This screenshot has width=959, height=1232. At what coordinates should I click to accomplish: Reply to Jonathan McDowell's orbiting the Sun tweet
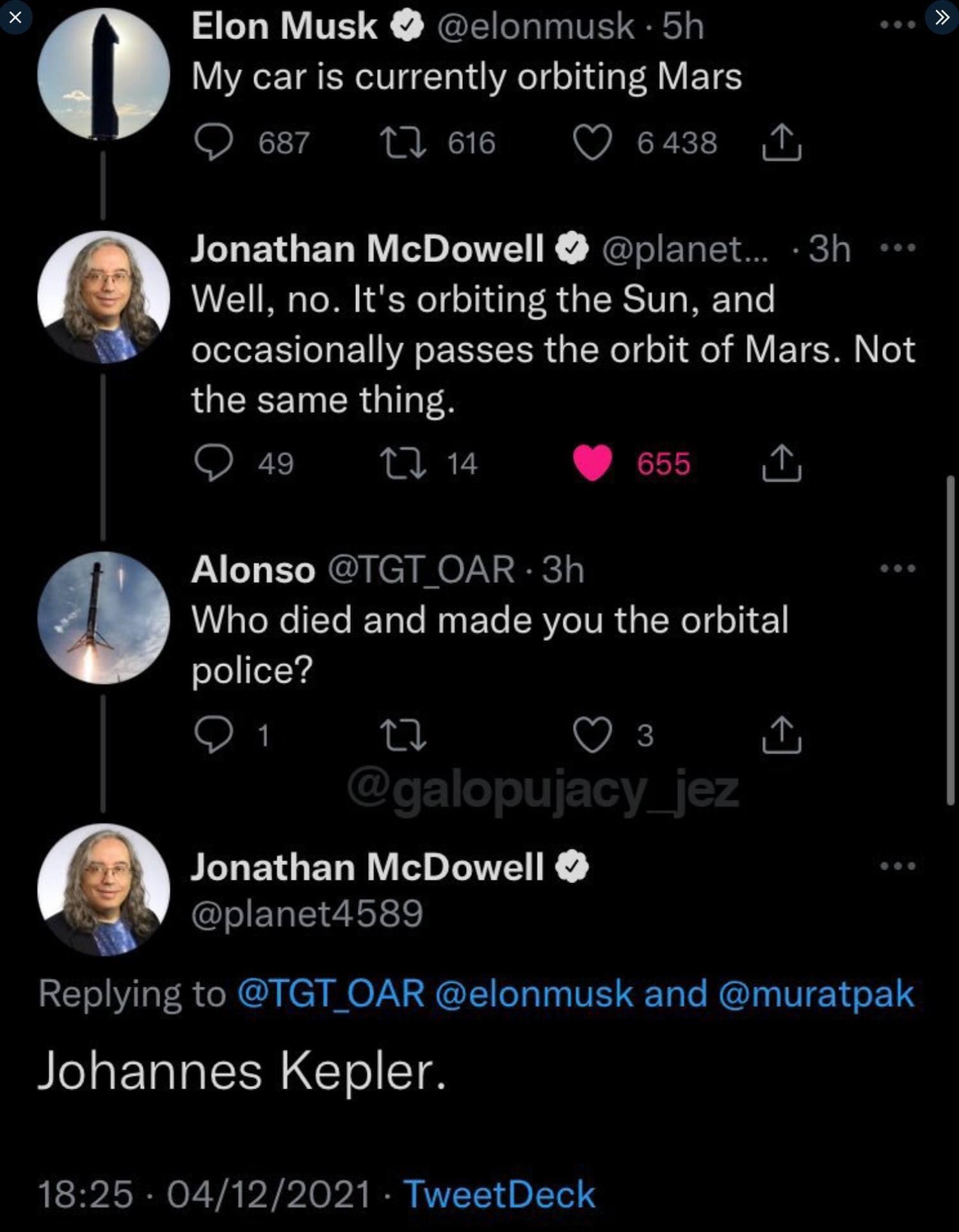click(213, 463)
